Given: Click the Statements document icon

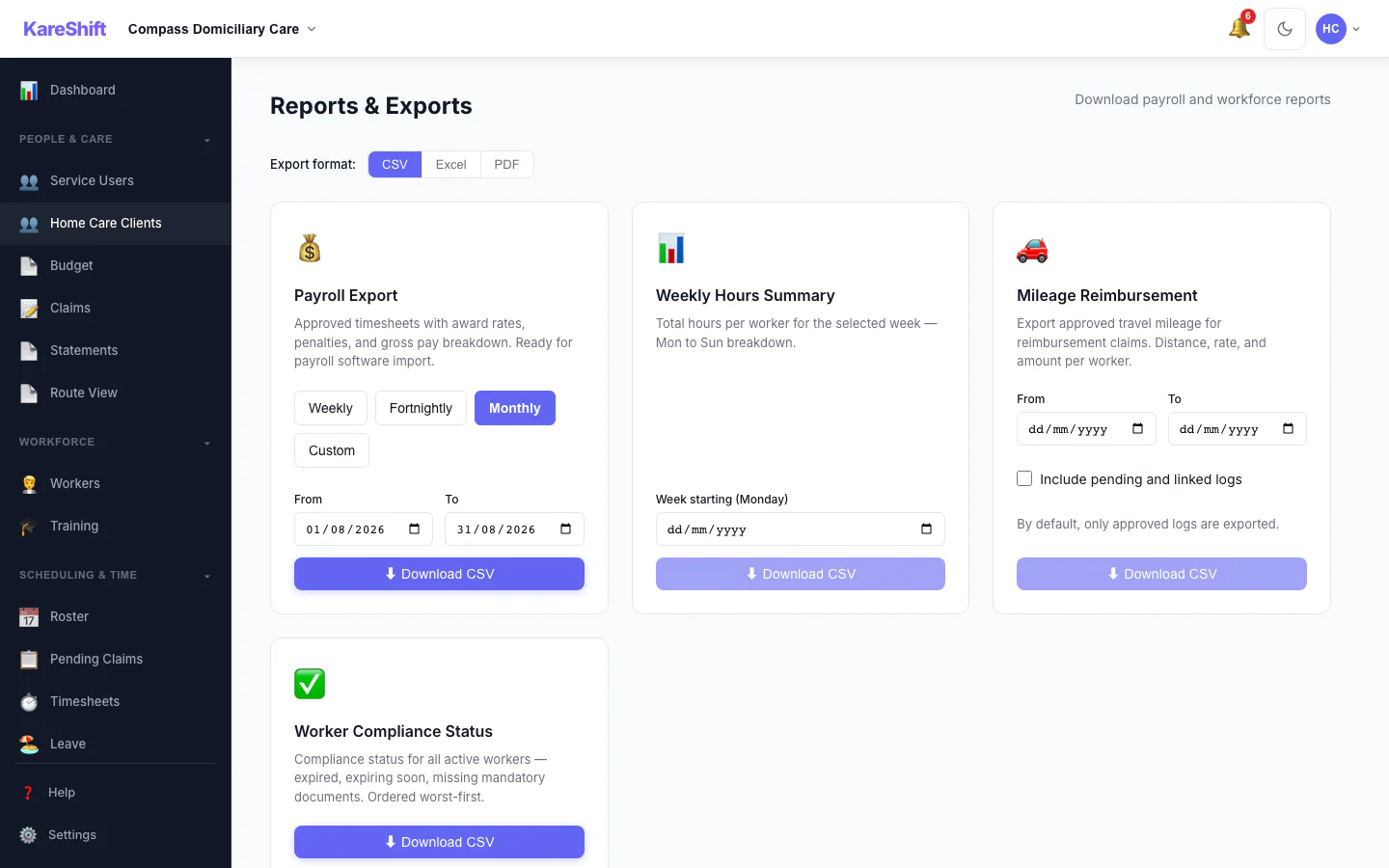Looking at the screenshot, I should coord(29,351).
